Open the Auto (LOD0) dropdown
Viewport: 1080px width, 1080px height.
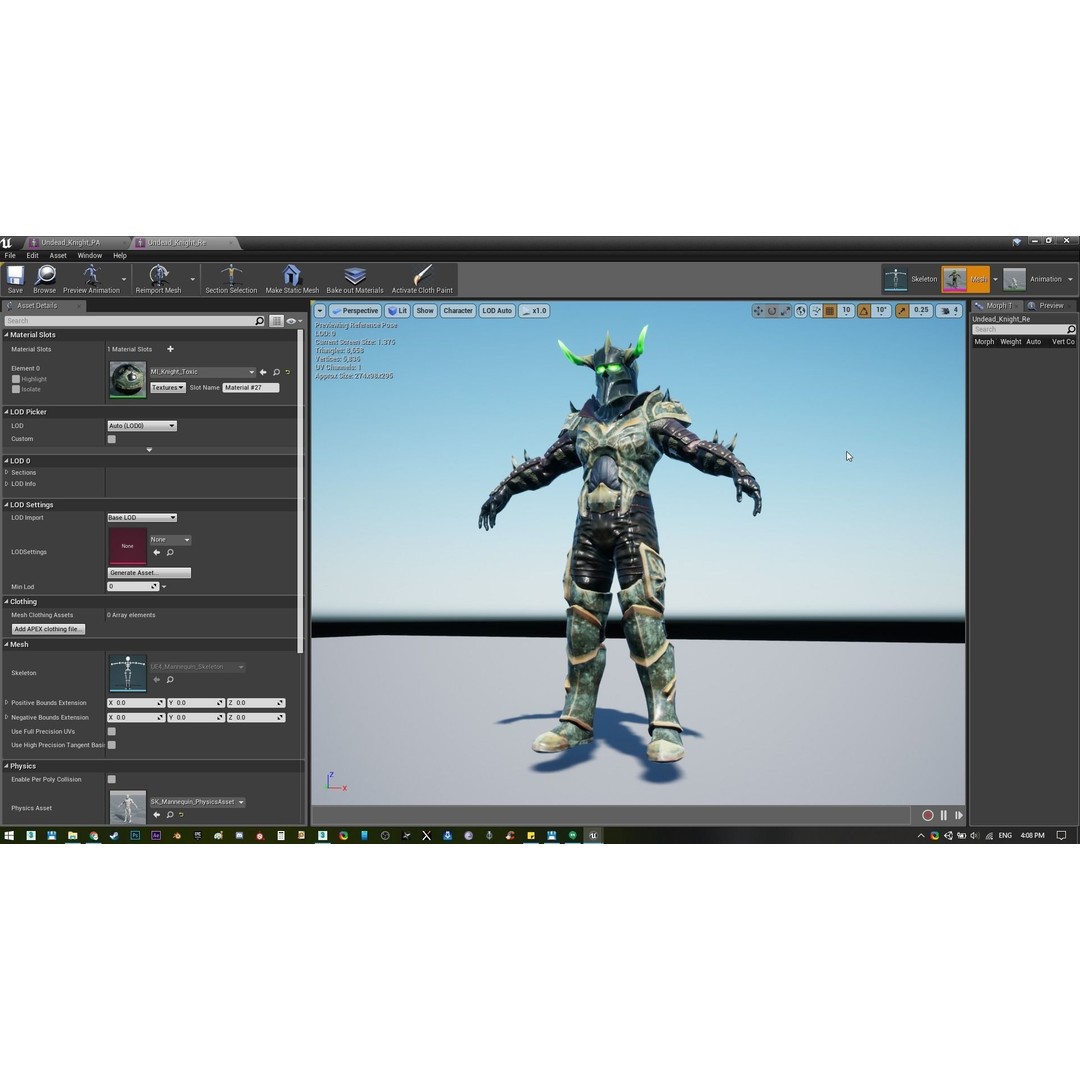(142, 426)
